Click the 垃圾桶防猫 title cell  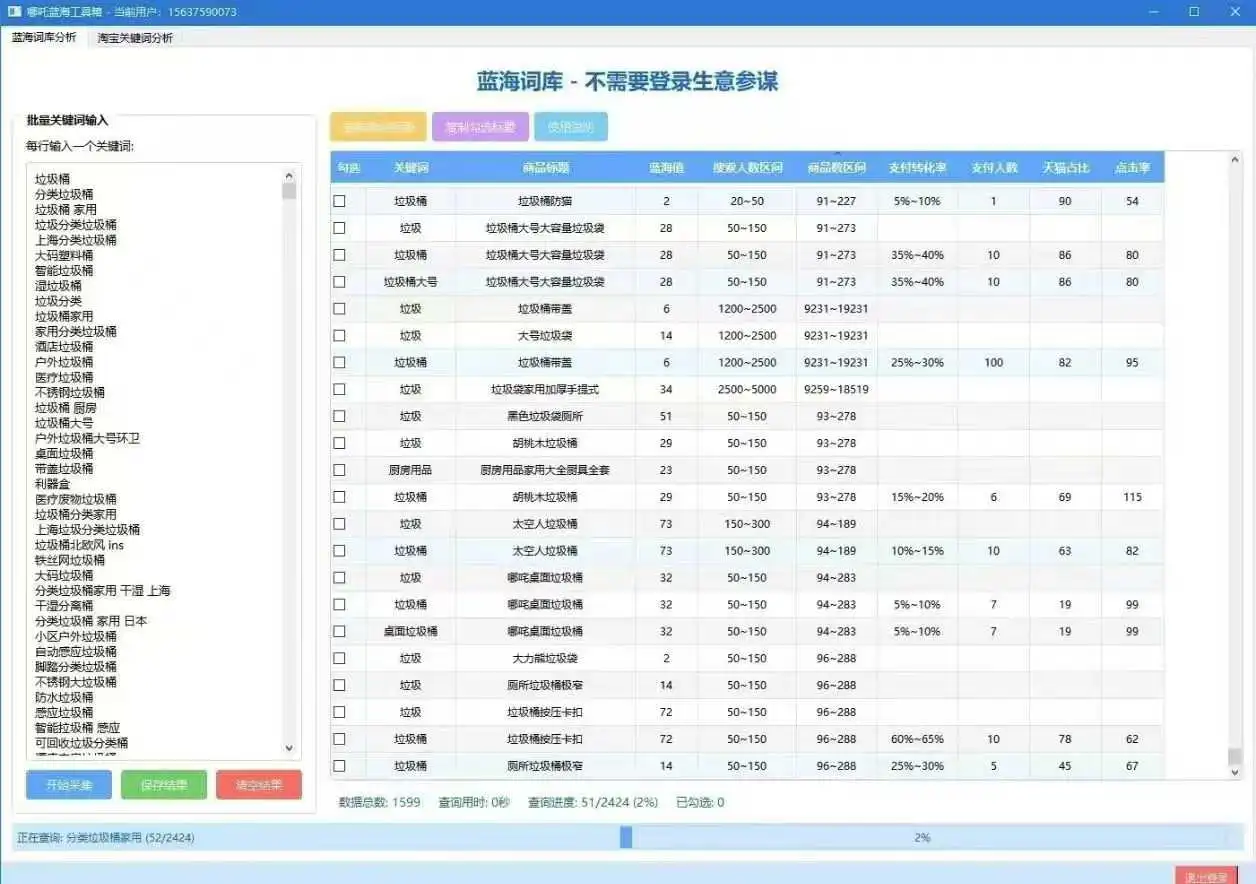(x=545, y=201)
